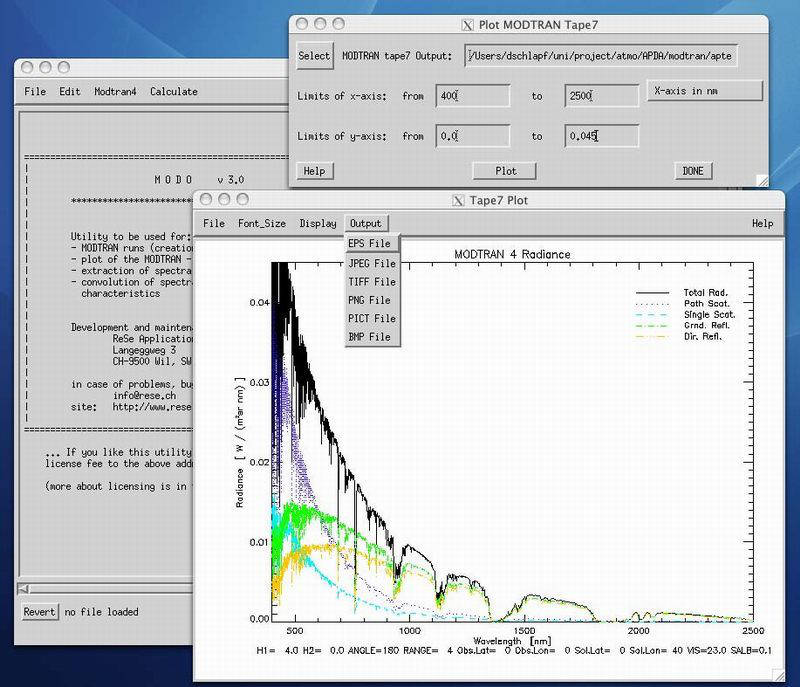Viewport: 800px width, 687px height.
Task: Select PICT File output format
Action: pos(371,319)
